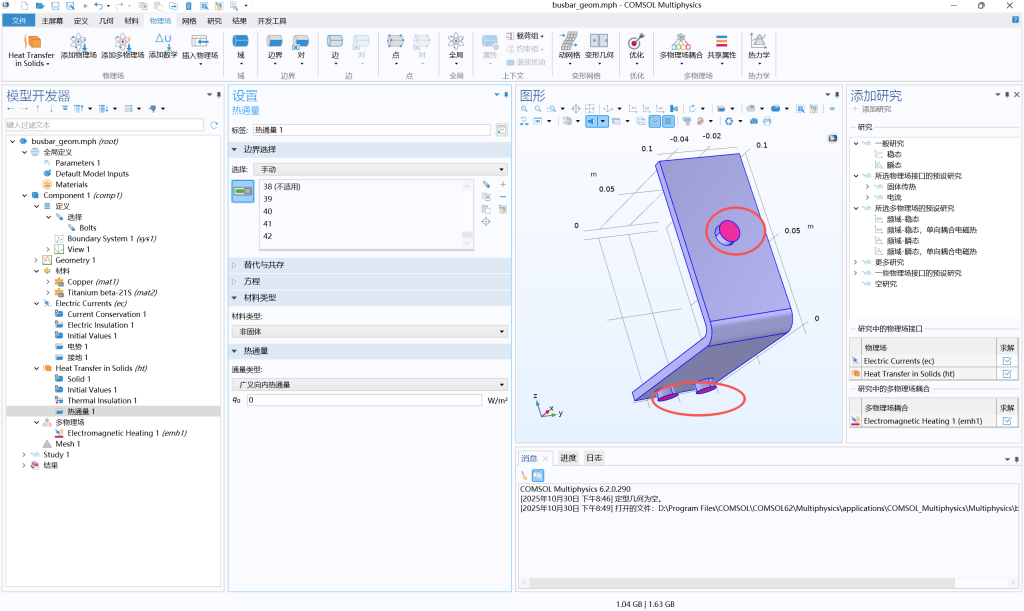Click the 热力学 ribbon icon
Image resolution: width=1024 pixels, height=611 pixels.
(x=759, y=43)
